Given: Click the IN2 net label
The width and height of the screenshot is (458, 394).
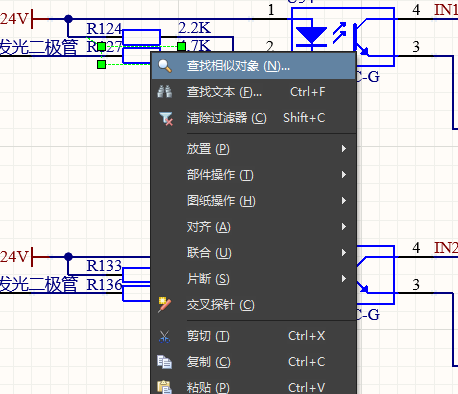Looking at the screenshot, I should [x=446, y=248].
